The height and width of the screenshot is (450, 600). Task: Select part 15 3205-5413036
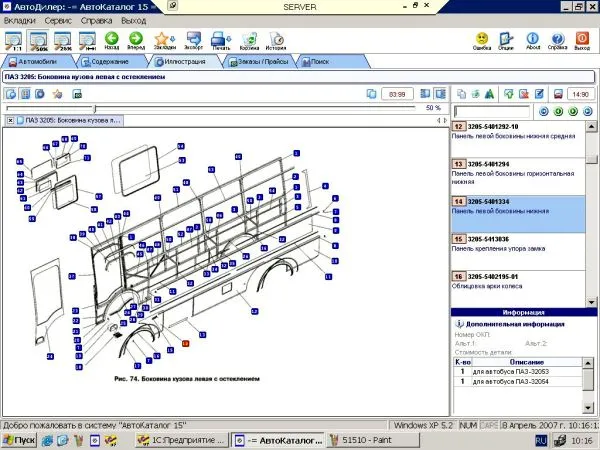pyautogui.click(x=518, y=252)
